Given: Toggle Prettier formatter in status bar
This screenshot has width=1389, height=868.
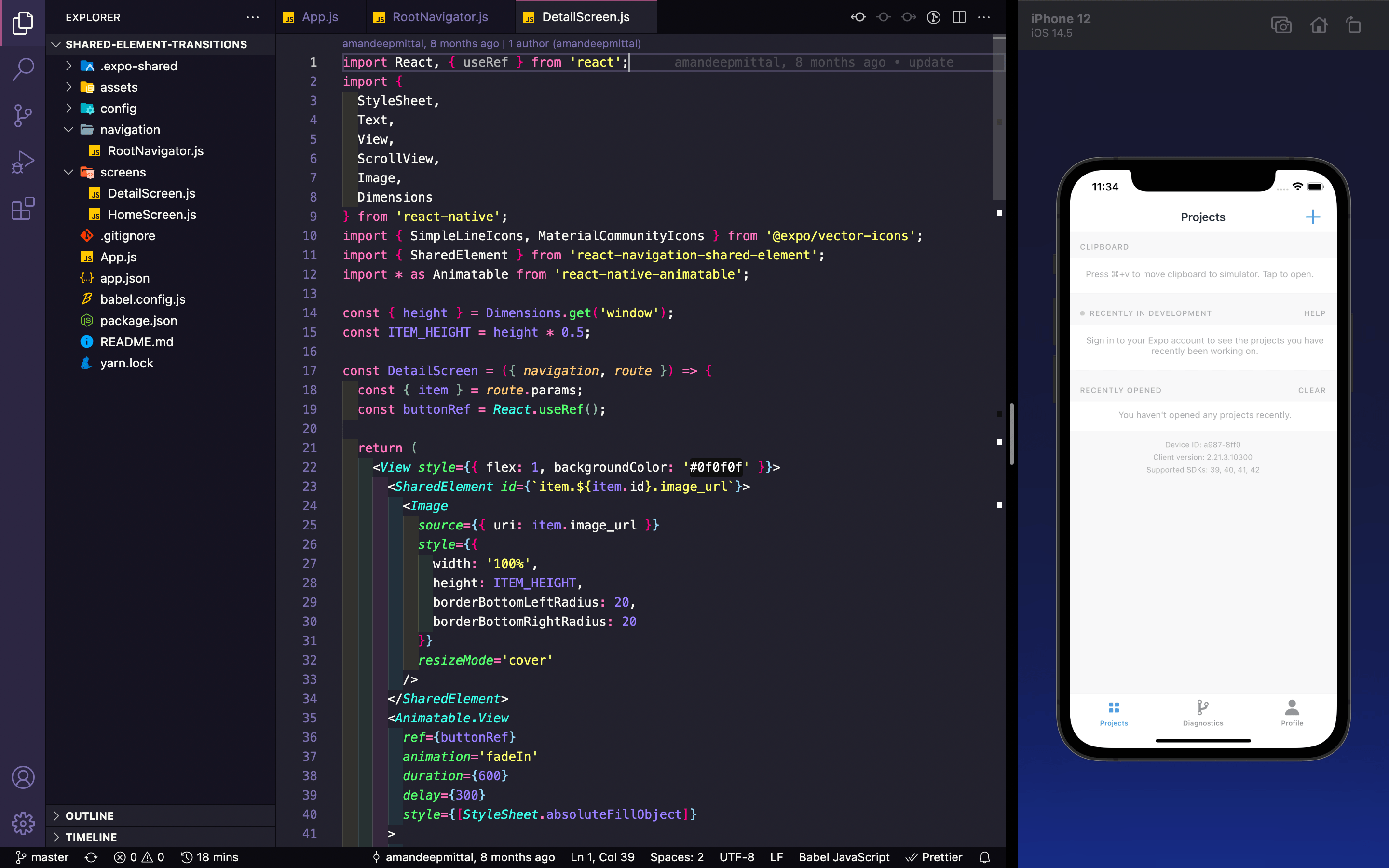Looking at the screenshot, I should pyautogui.click(x=935, y=857).
